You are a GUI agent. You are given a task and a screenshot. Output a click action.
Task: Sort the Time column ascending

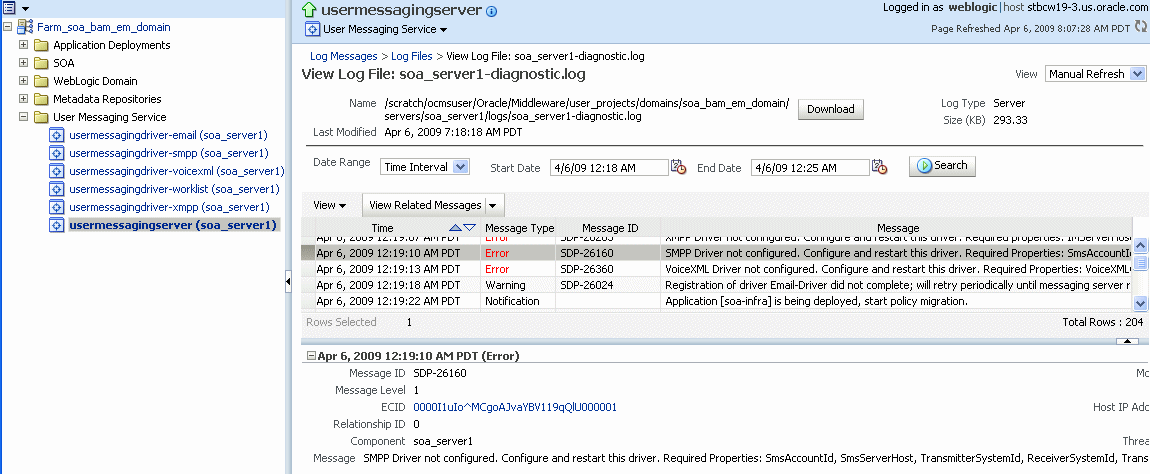455,228
